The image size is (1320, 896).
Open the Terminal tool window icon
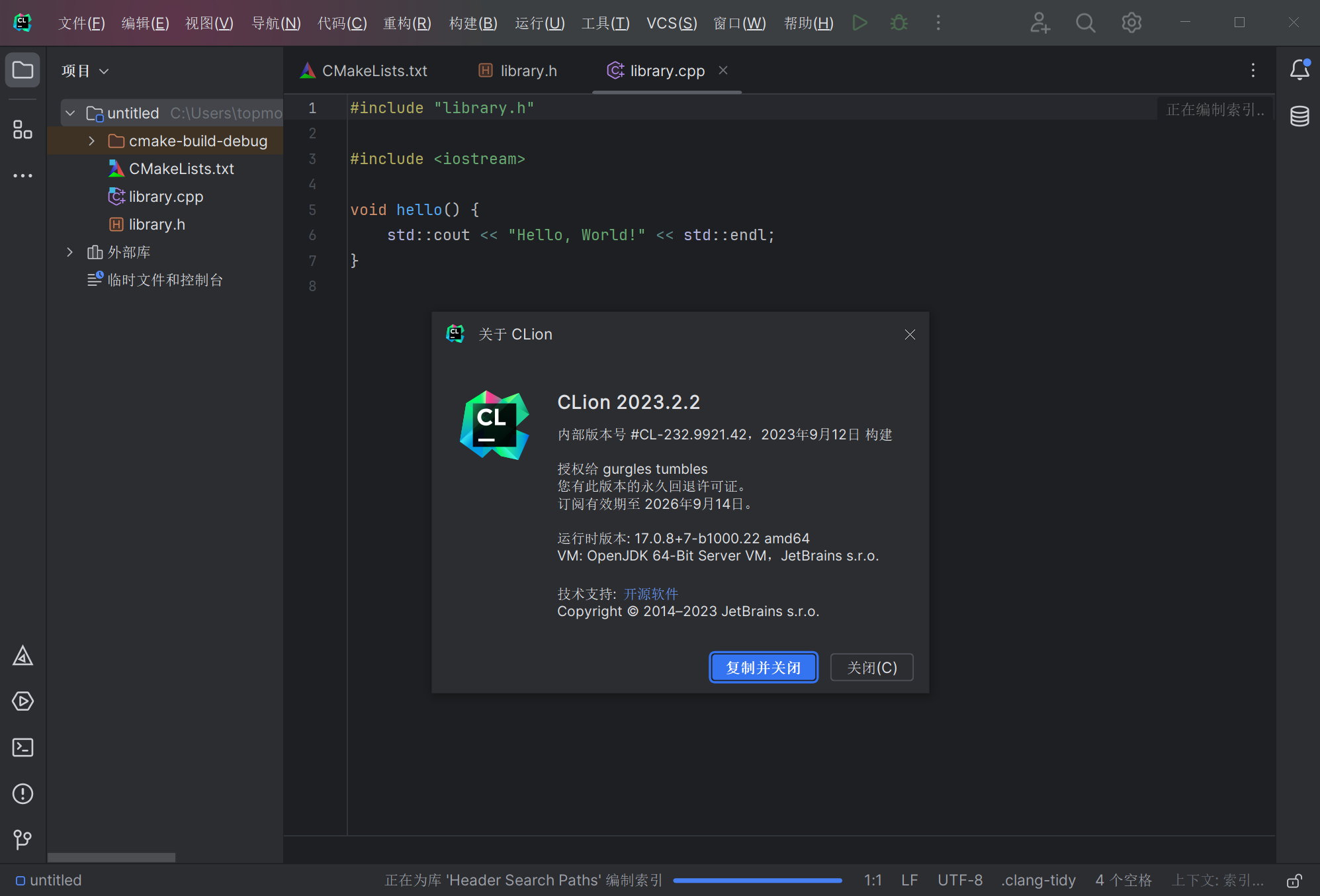point(22,748)
